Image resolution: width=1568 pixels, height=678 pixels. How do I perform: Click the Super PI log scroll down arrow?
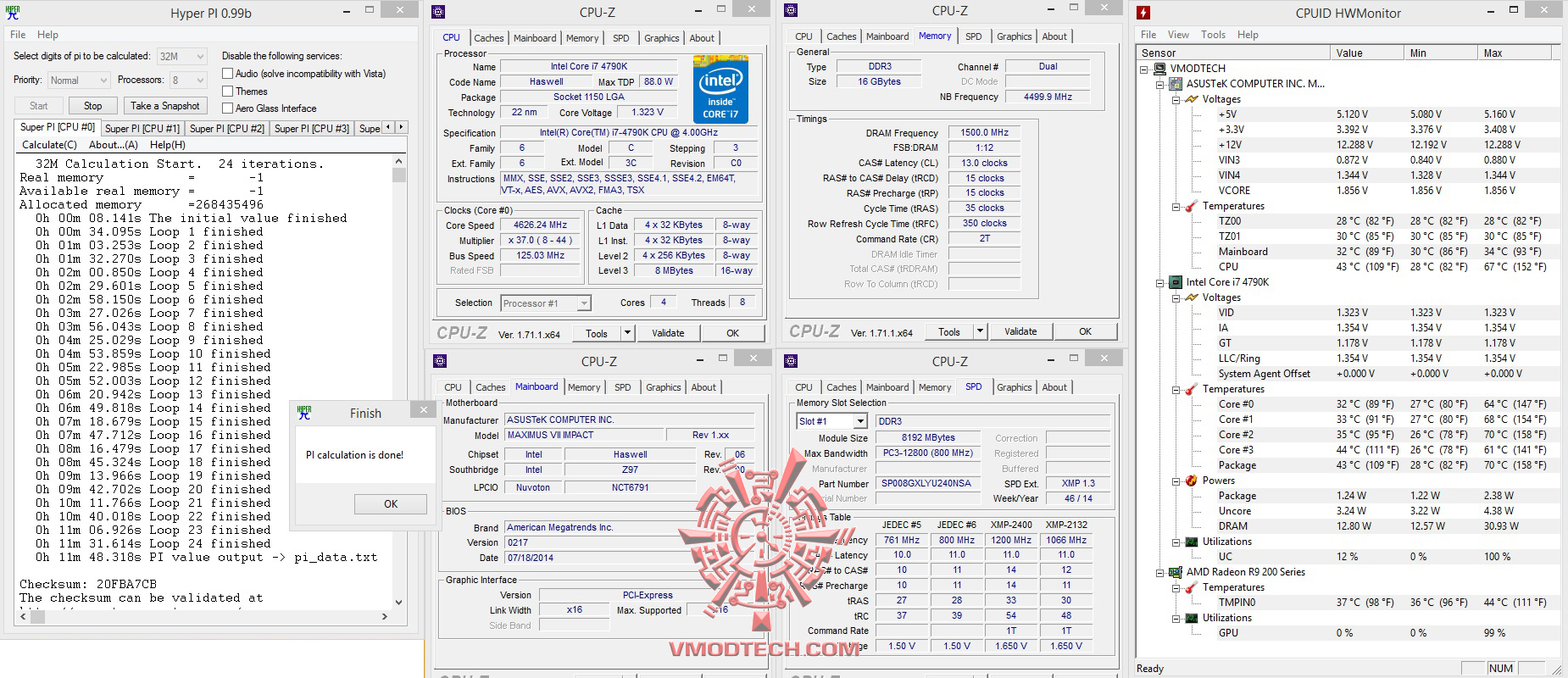[x=399, y=603]
